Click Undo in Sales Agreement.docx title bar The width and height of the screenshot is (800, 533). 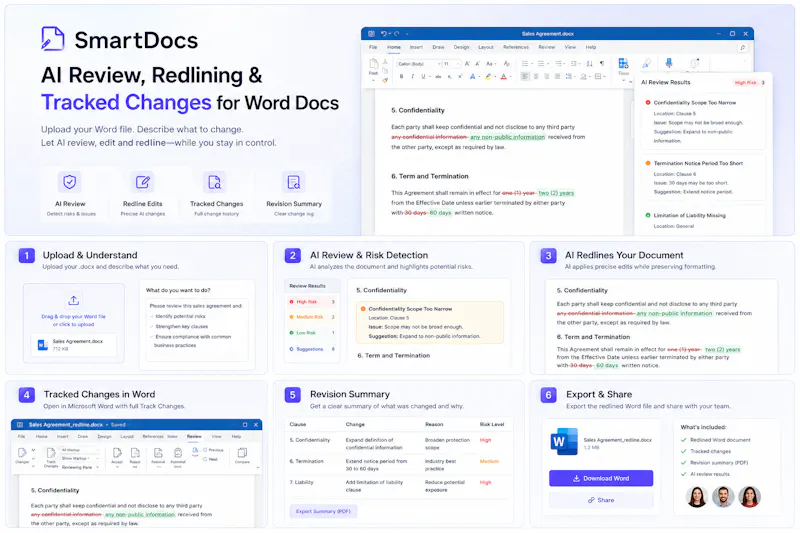tap(384, 34)
